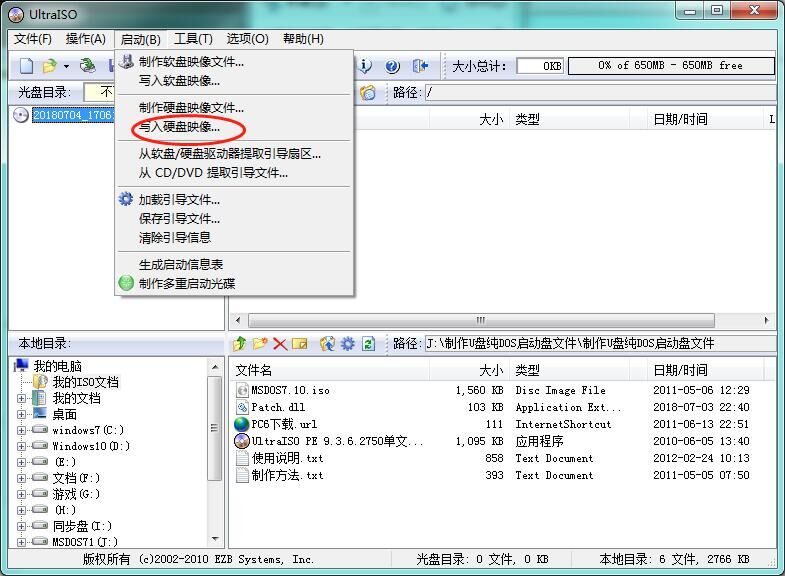The image size is (785, 576).
Task: Click the UltraISO PE application icon
Action: point(242,441)
